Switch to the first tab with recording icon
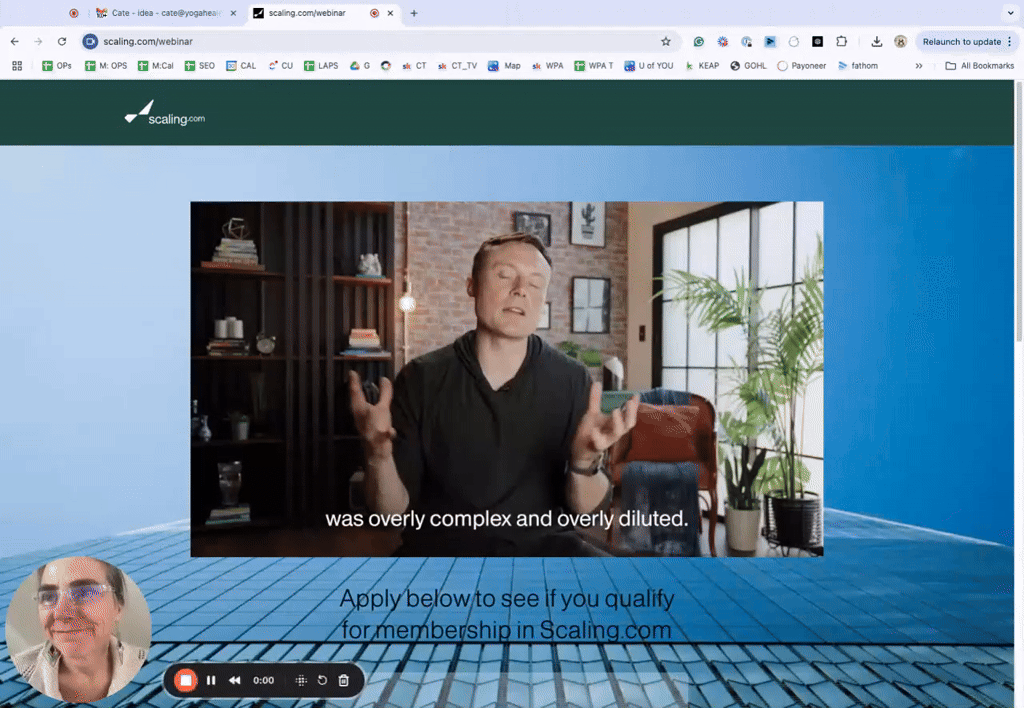This screenshot has height=708, width=1024. coord(74,13)
